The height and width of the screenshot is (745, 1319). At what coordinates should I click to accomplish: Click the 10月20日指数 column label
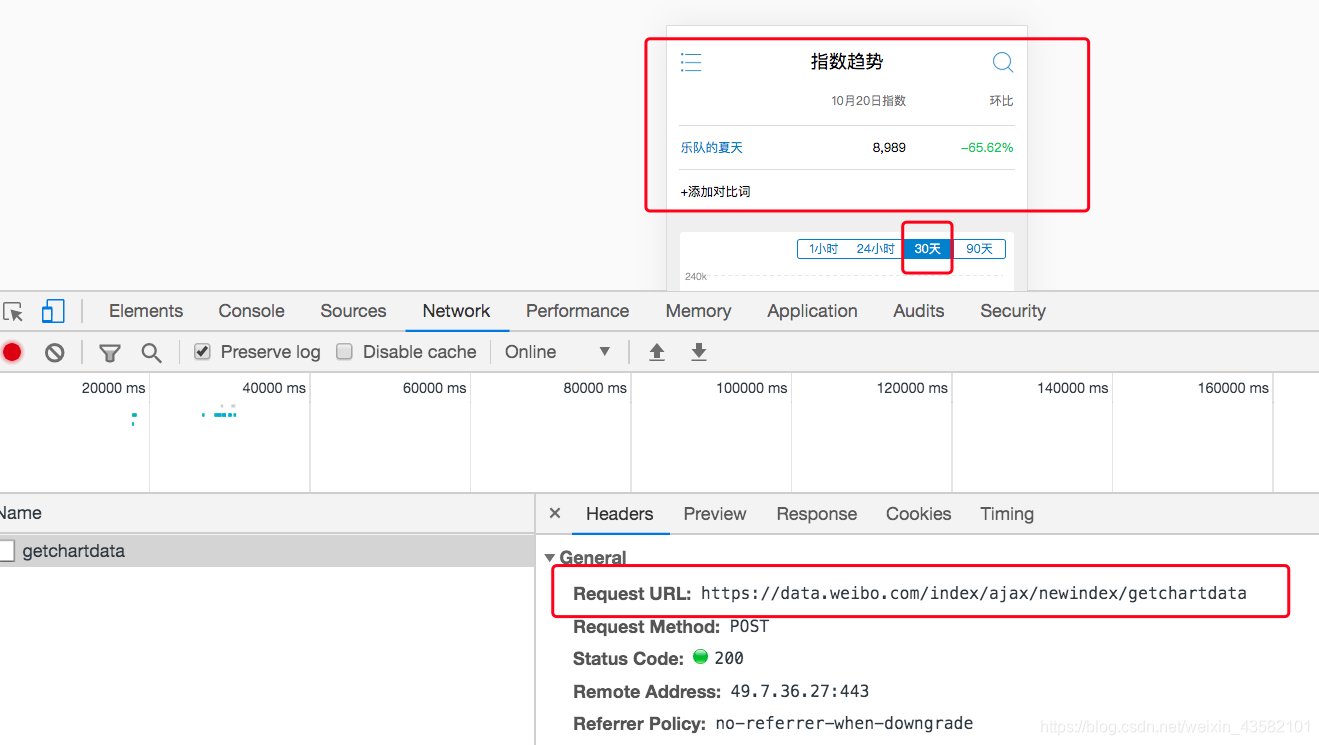[868, 101]
